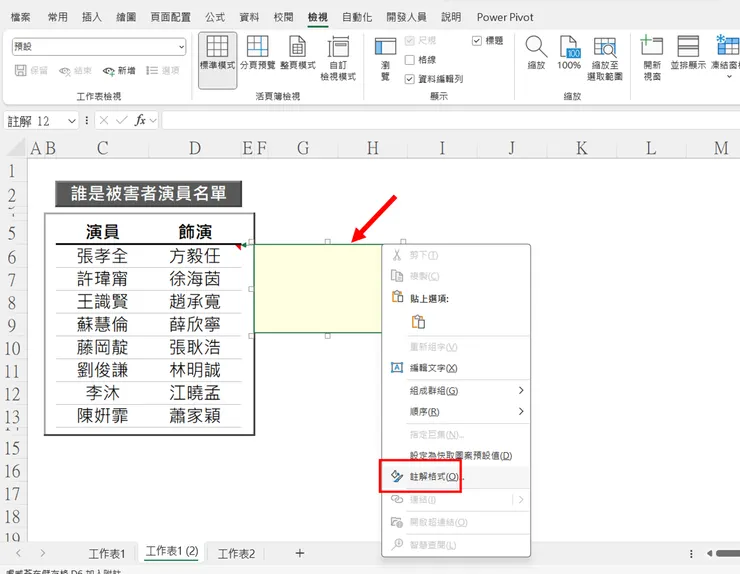This screenshot has width=740, height=574.
Task: Click the title 誰是被害者演員名單
Action: point(149,194)
